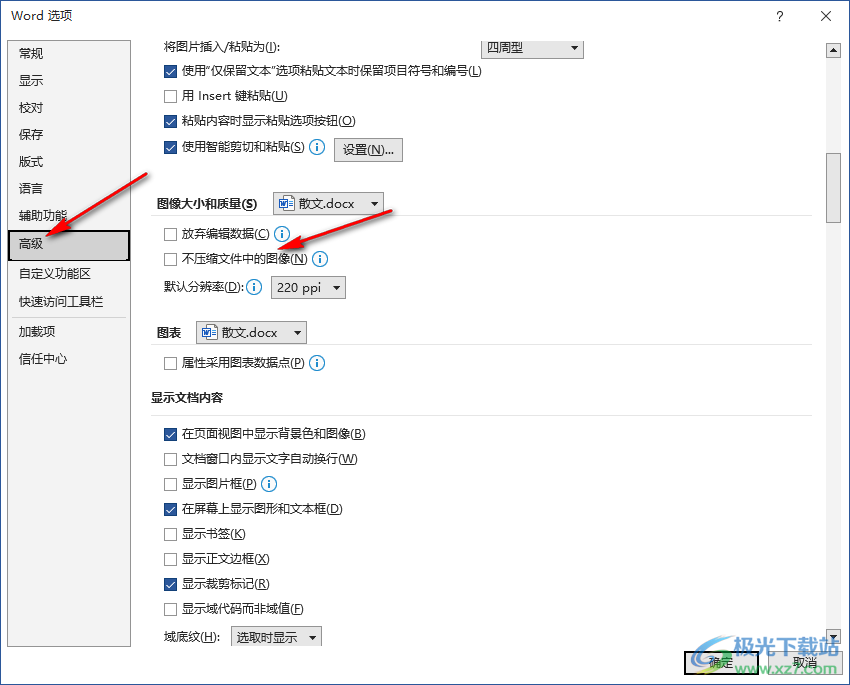Screen dimensions: 850x685
Task: Toggle 使用"仅保留文本"选项粘贴文本时保留项目符号和编号 checkbox
Action: [170, 71]
